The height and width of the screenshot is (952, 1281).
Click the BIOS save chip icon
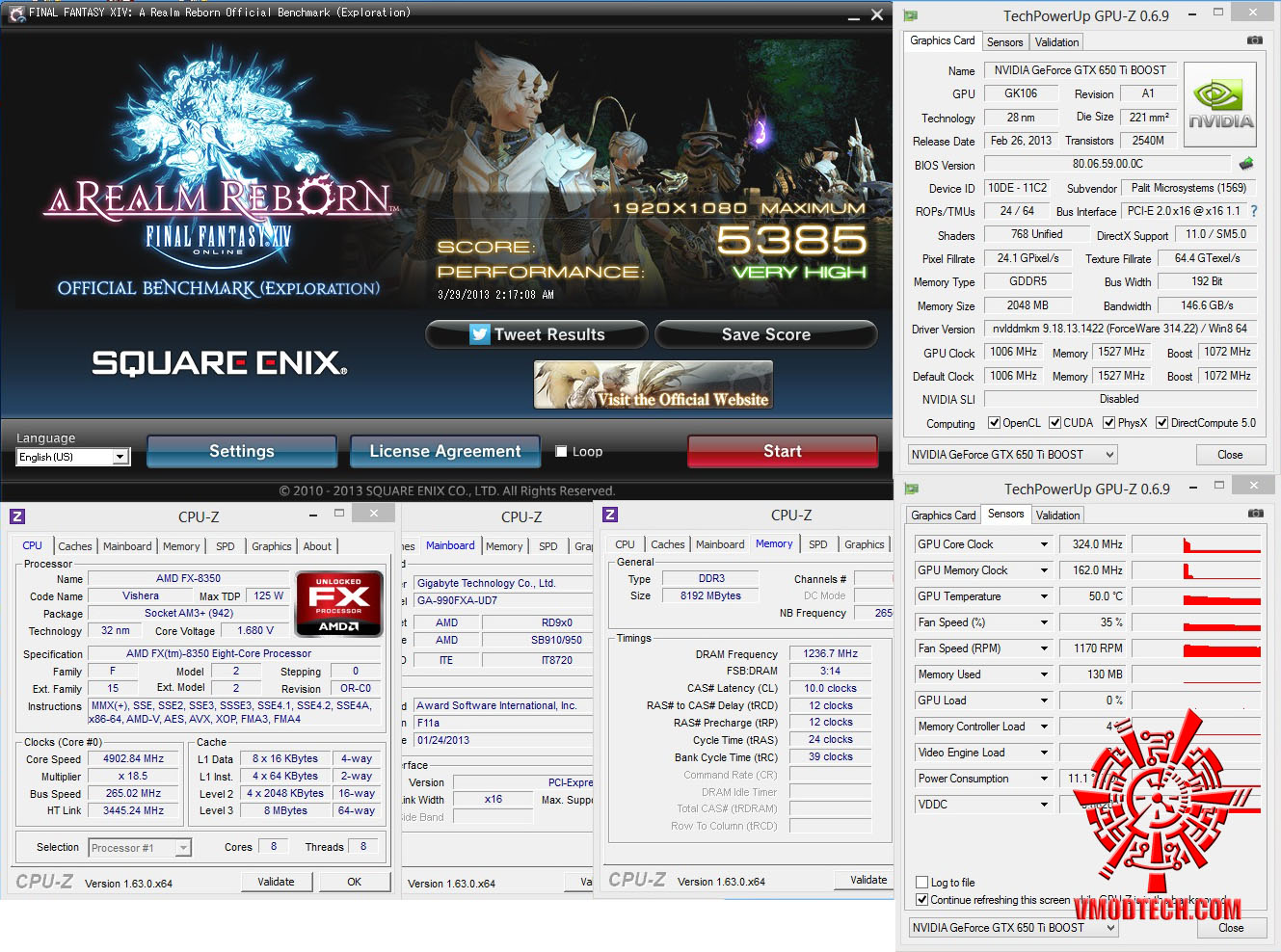click(x=1246, y=164)
